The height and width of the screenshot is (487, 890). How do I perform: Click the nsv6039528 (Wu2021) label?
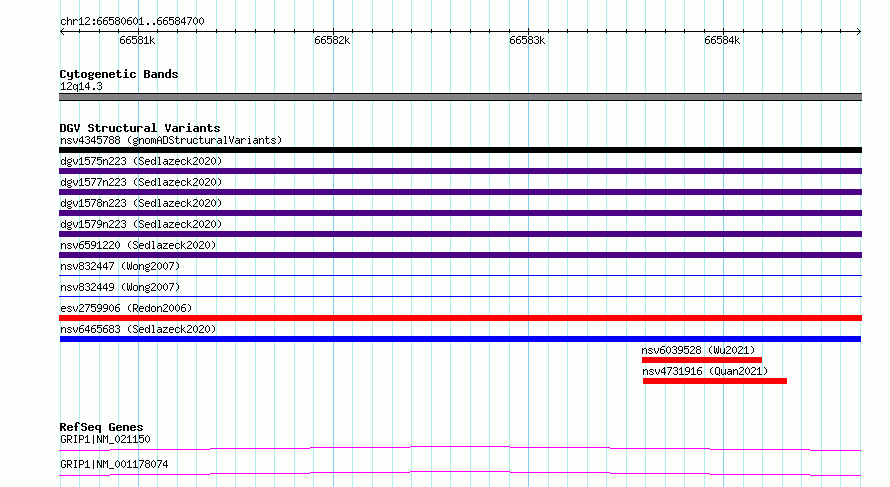click(698, 350)
